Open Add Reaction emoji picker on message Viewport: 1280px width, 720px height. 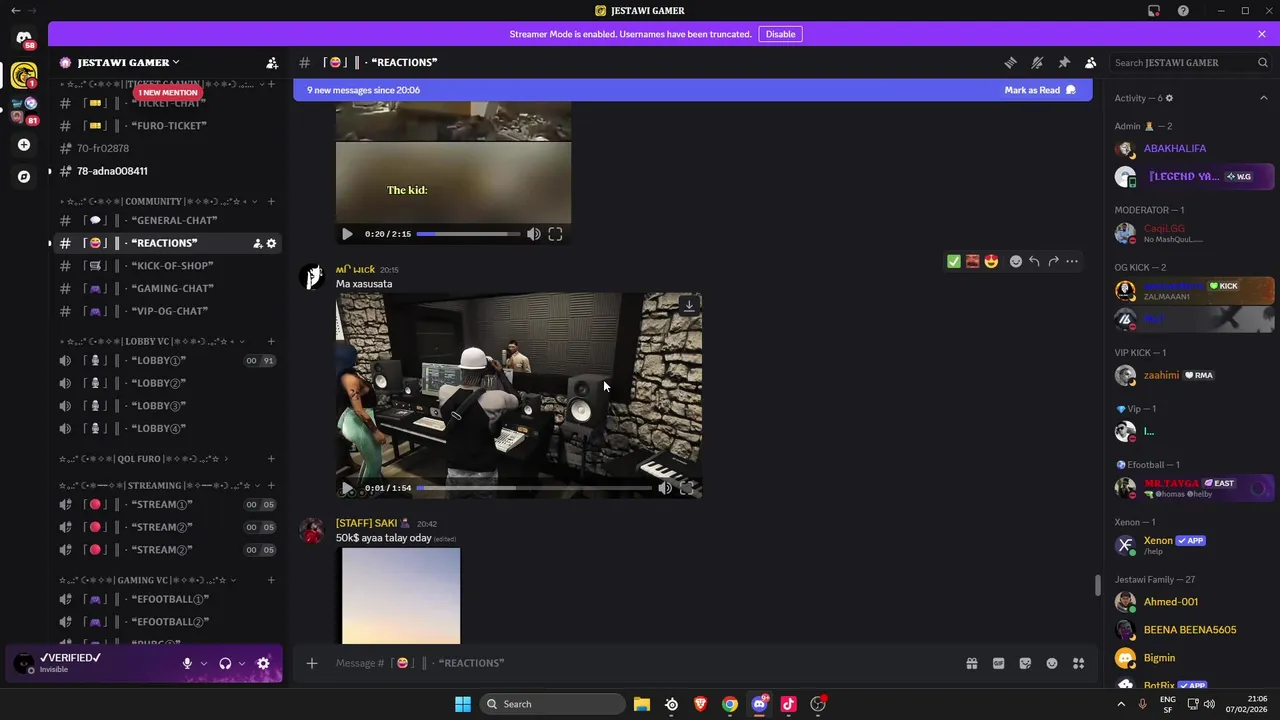[1016, 261]
